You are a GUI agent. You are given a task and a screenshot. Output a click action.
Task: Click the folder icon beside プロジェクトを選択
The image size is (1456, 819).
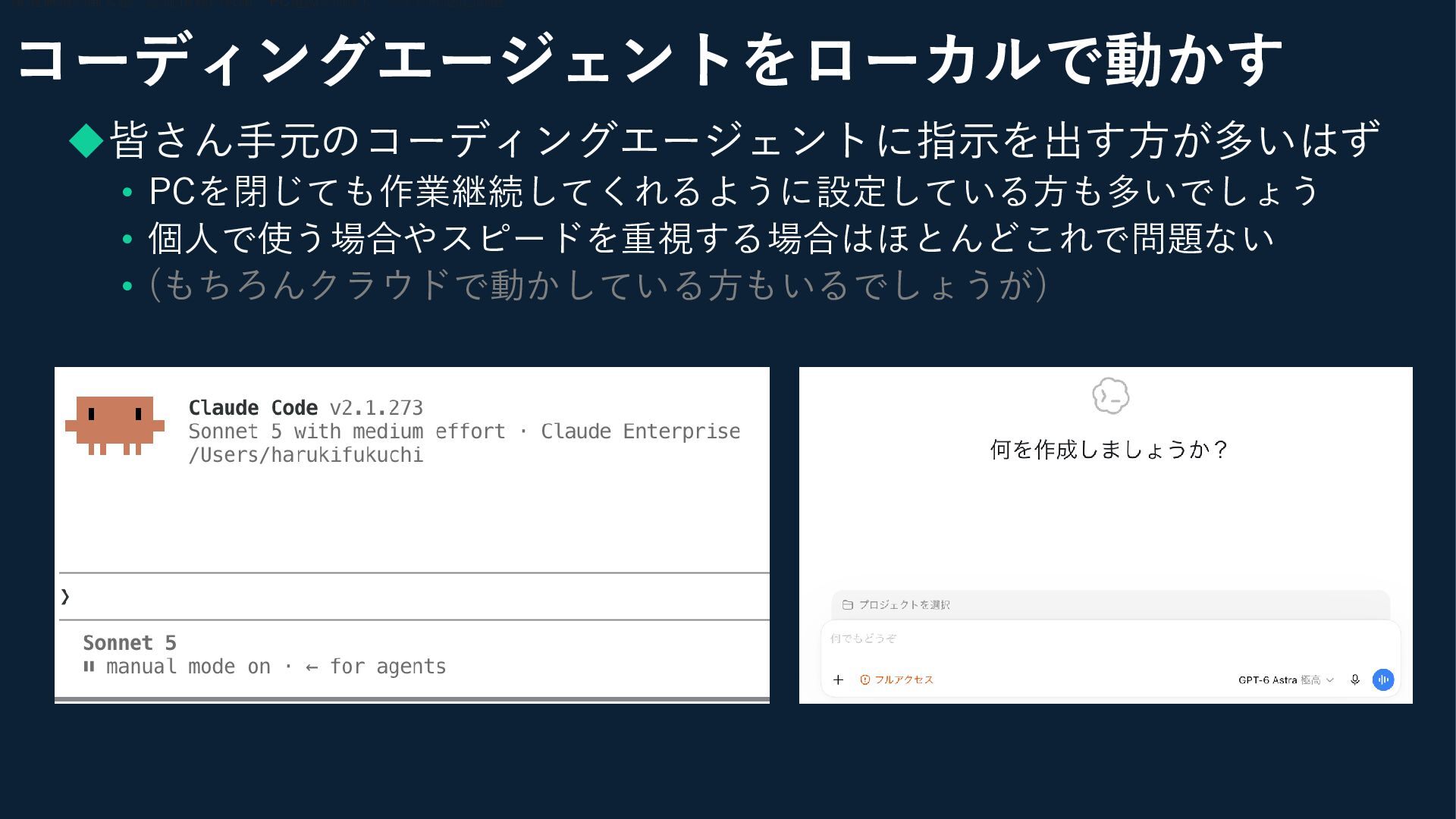click(848, 604)
